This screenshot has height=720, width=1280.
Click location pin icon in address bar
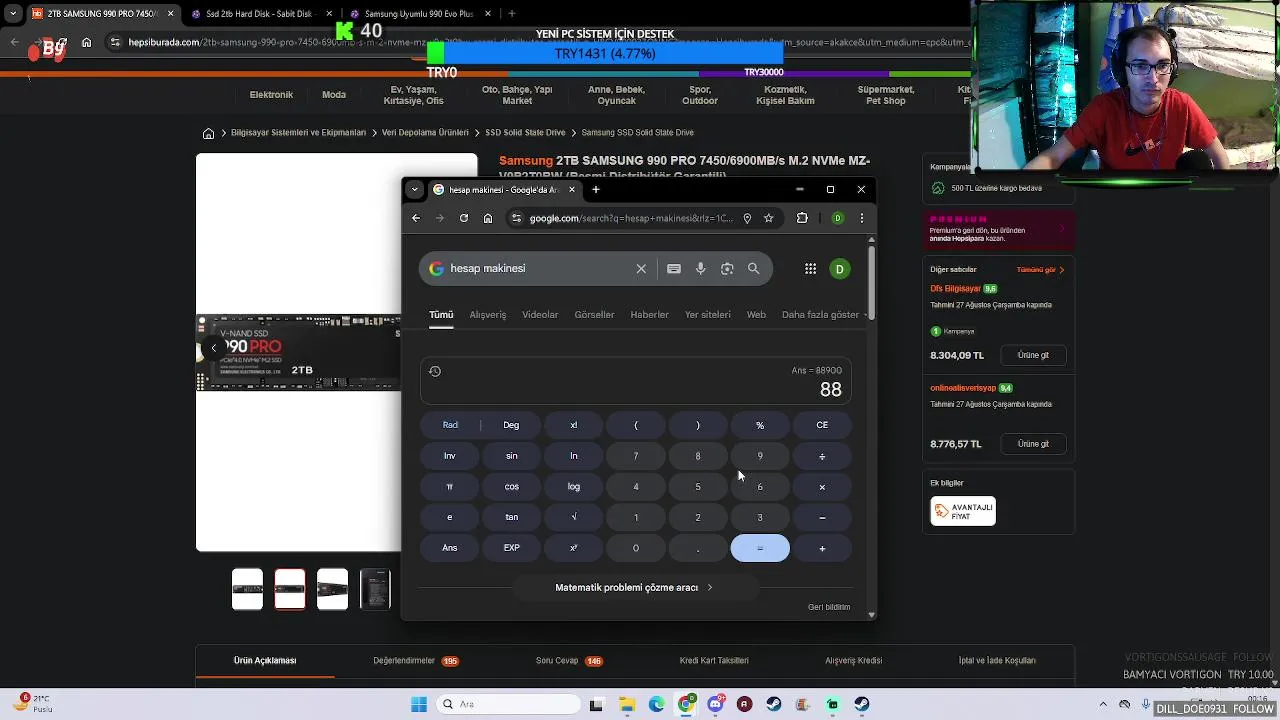[747, 218]
